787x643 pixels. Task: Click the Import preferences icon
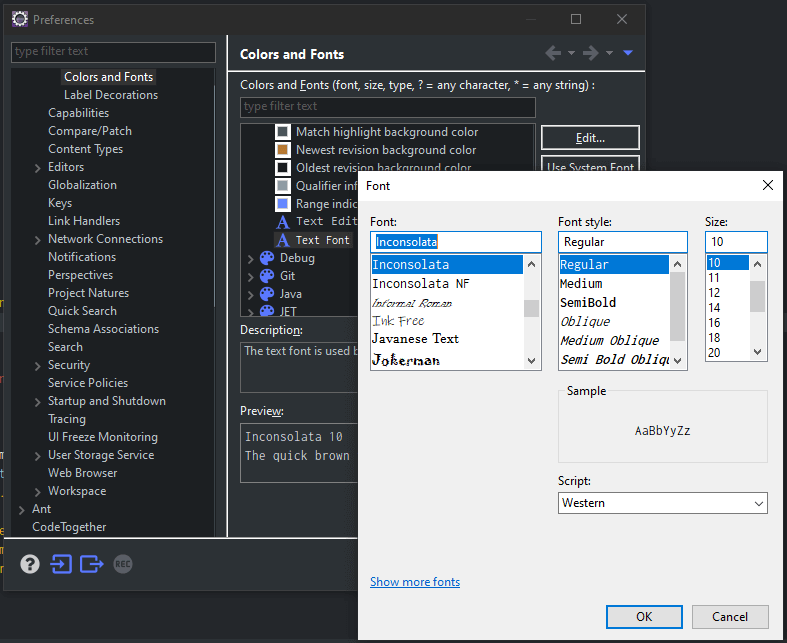(x=61, y=564)
